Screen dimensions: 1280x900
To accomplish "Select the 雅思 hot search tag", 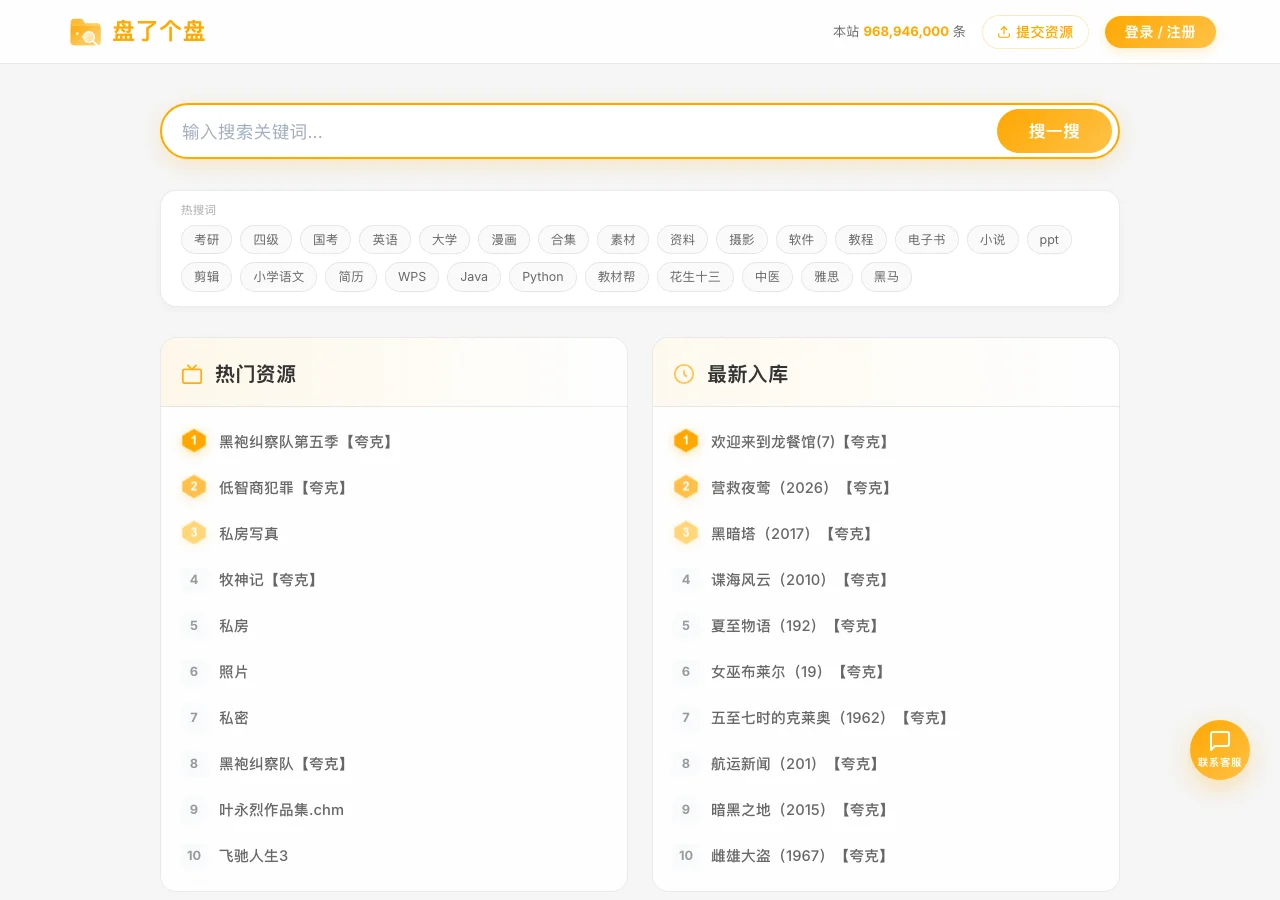I will point(827,277).
